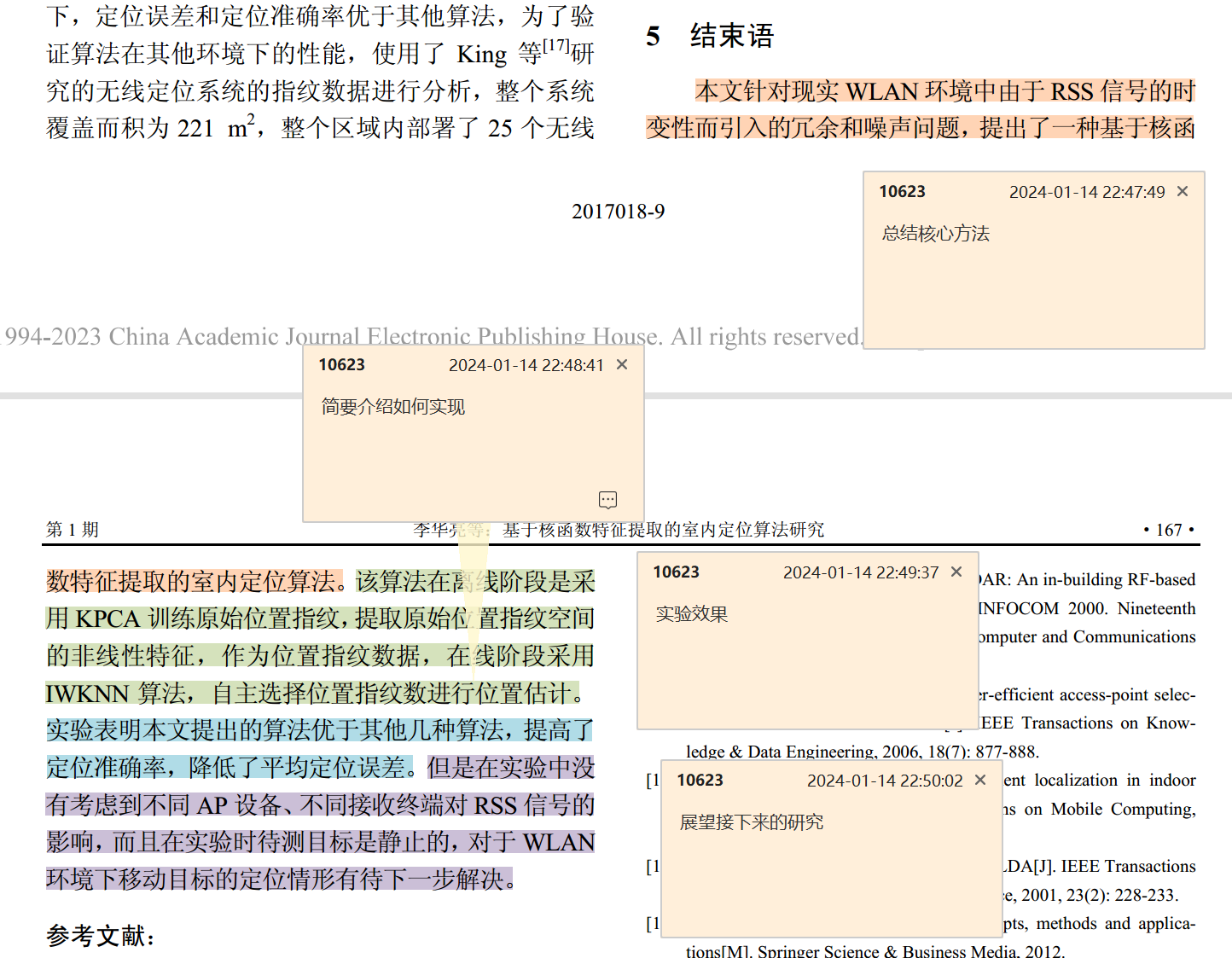Click the note text 简要介绍如何实现
Viewport: 1232px width, 958px height.
click(392, 407)
